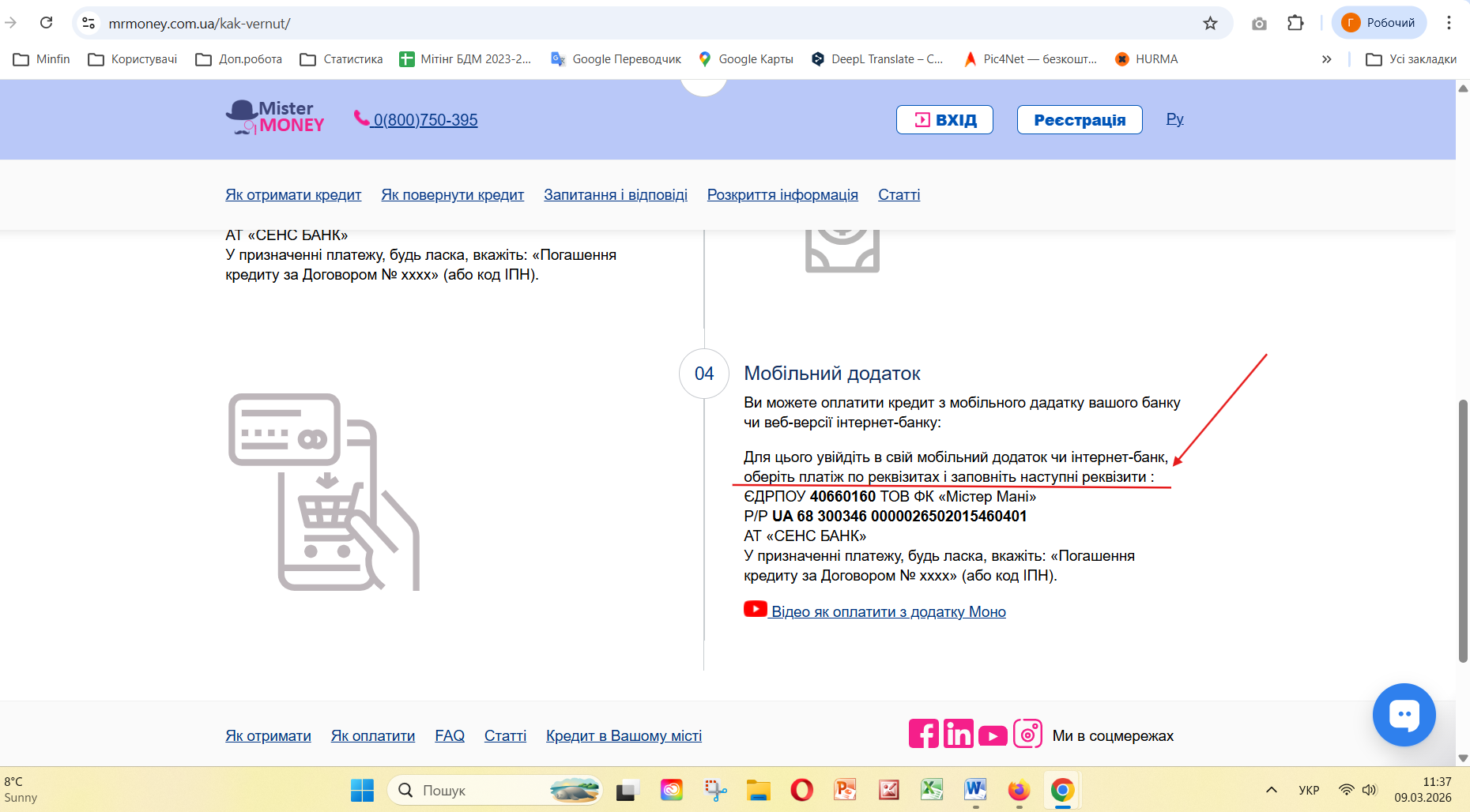This screenshot has width=1470, height=812.
Task: Open PowerPoint from the taskbar
Action: pos(845,790)
